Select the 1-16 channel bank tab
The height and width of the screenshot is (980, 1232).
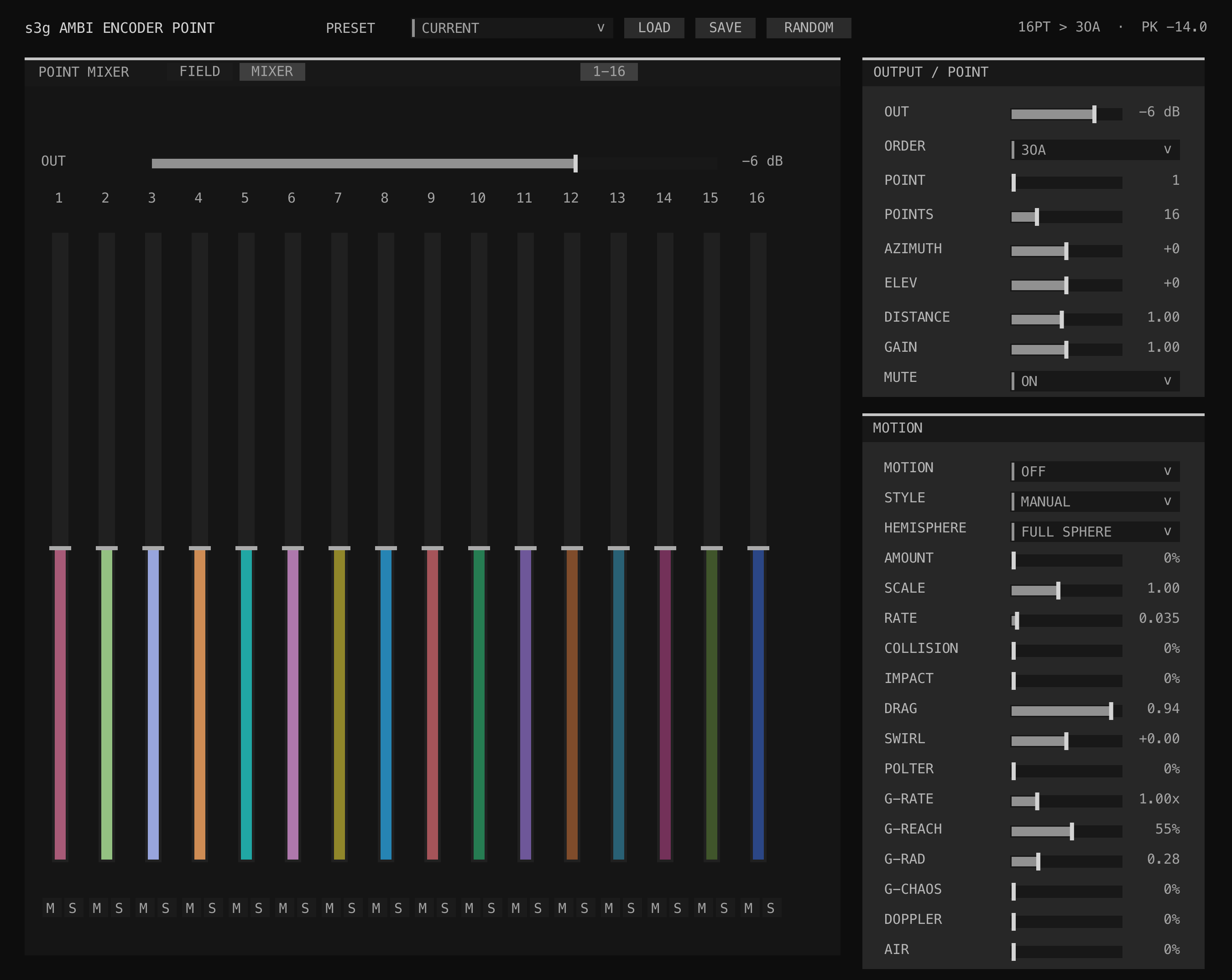609,72
